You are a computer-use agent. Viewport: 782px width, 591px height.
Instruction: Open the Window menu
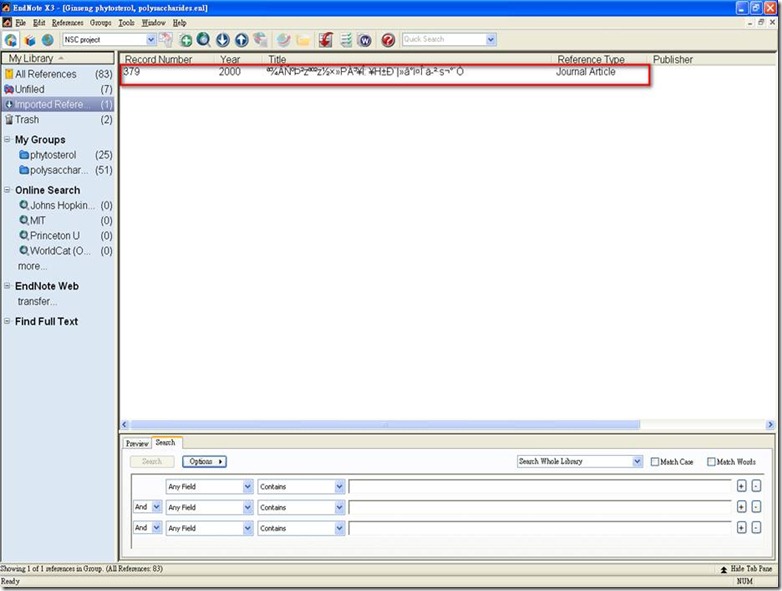[154, 23]
